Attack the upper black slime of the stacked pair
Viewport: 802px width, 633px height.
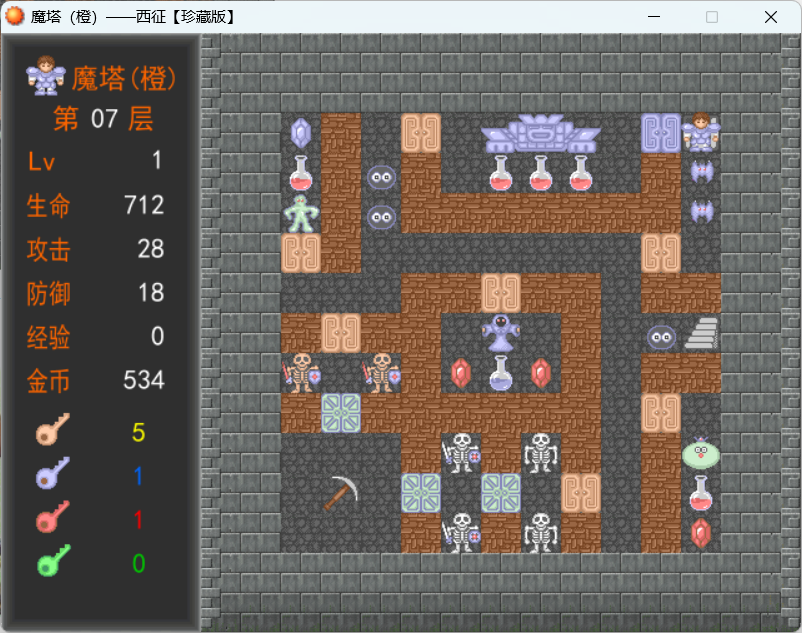[382, 177]
